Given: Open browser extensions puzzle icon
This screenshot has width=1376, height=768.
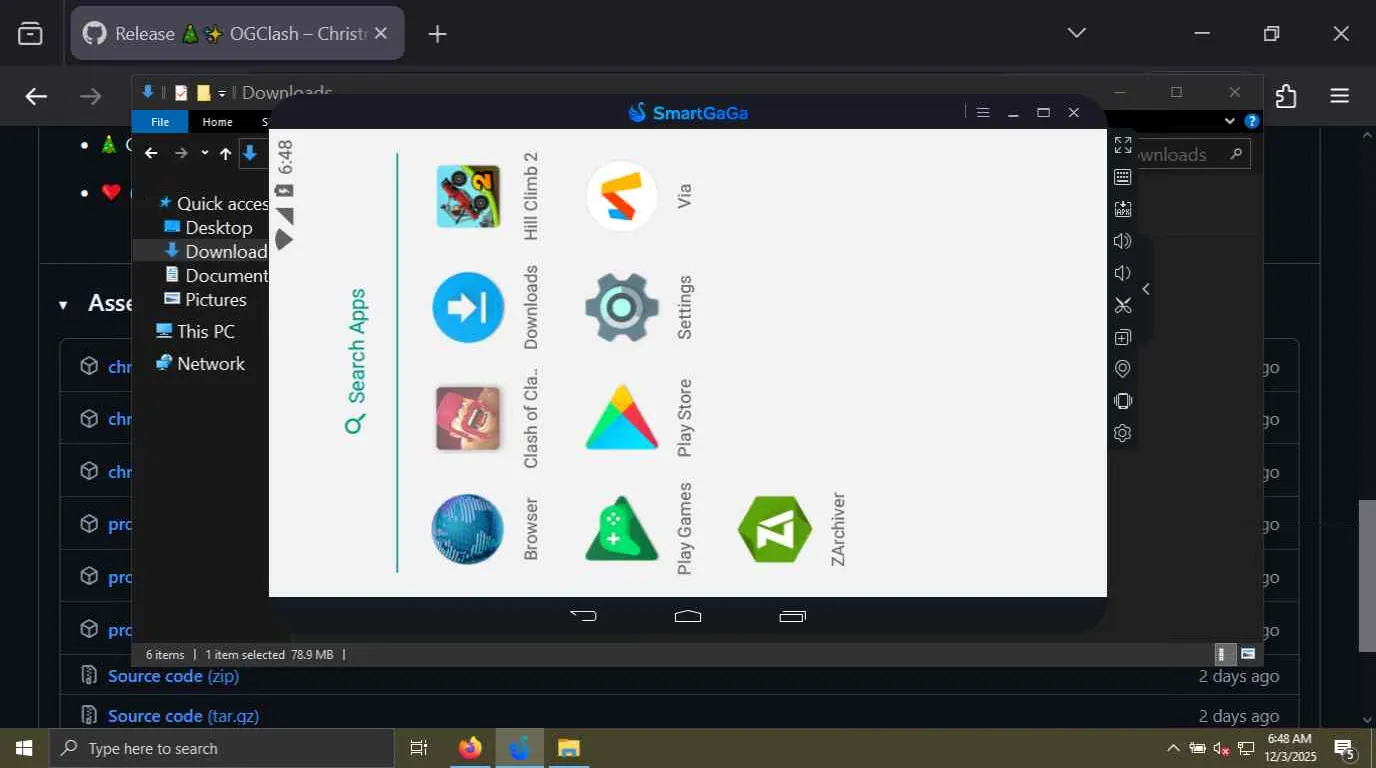Looking at the screenshot, I should pos(1286,96).
